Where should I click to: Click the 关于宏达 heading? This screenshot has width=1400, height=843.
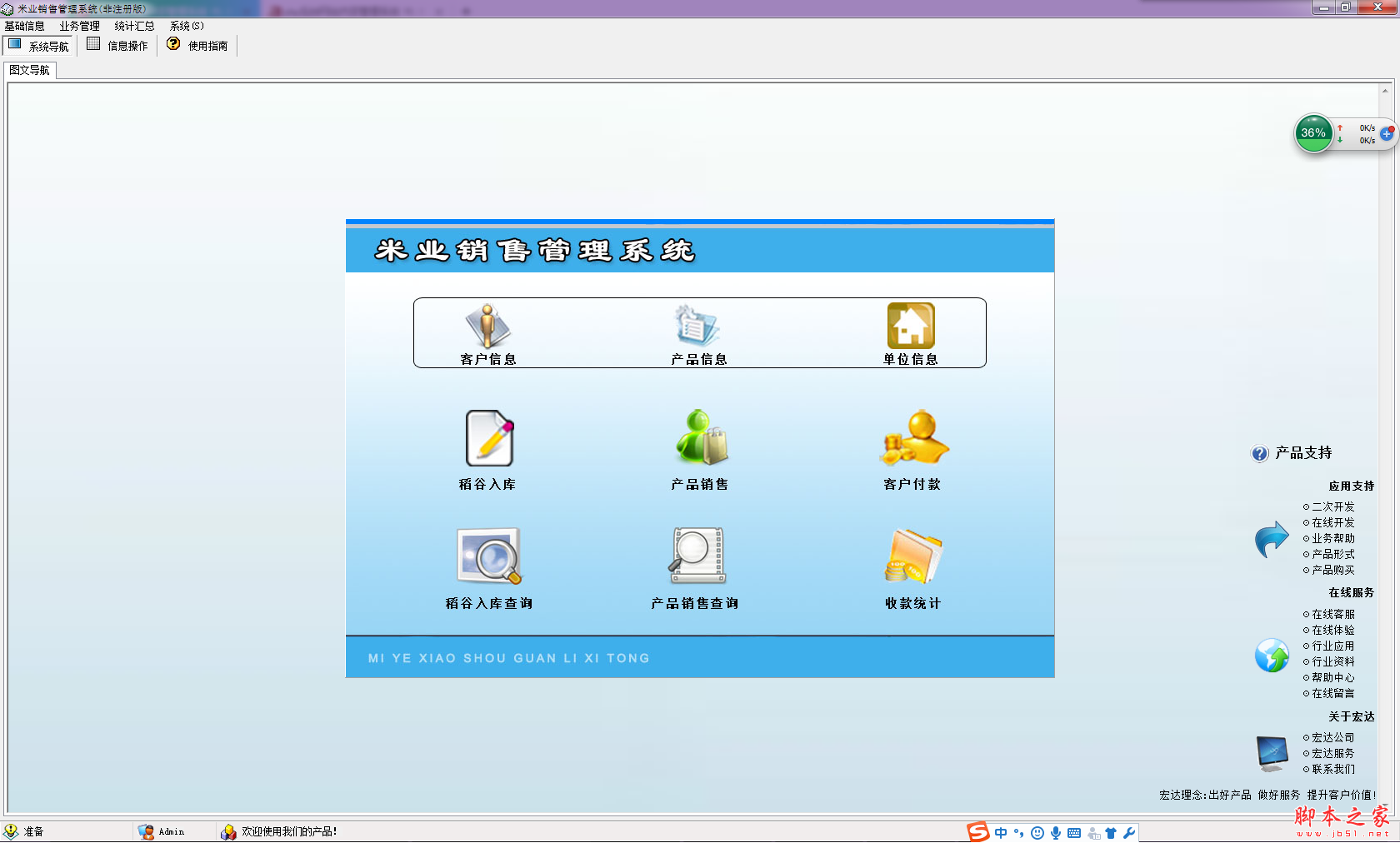point(1352,716)
